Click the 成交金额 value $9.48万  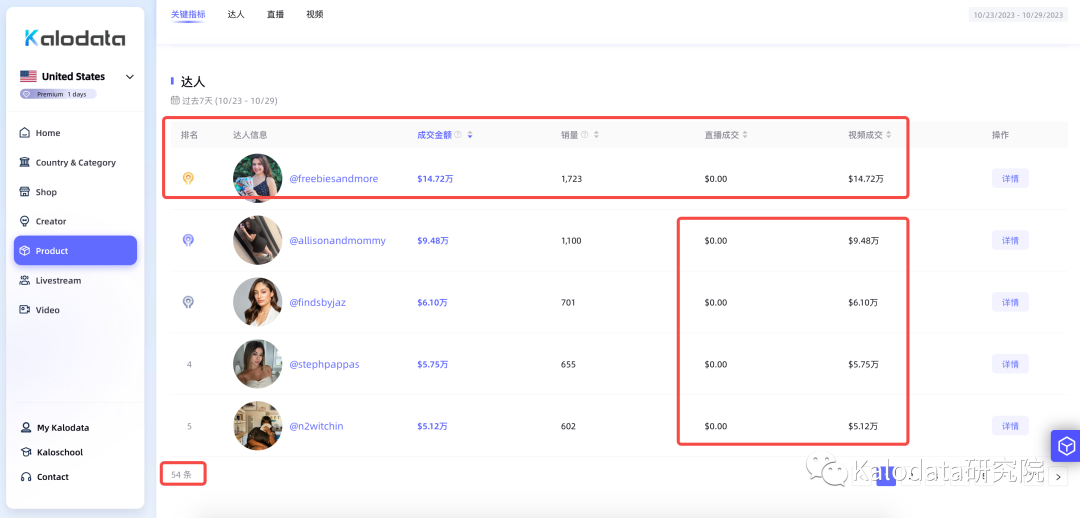432,241
